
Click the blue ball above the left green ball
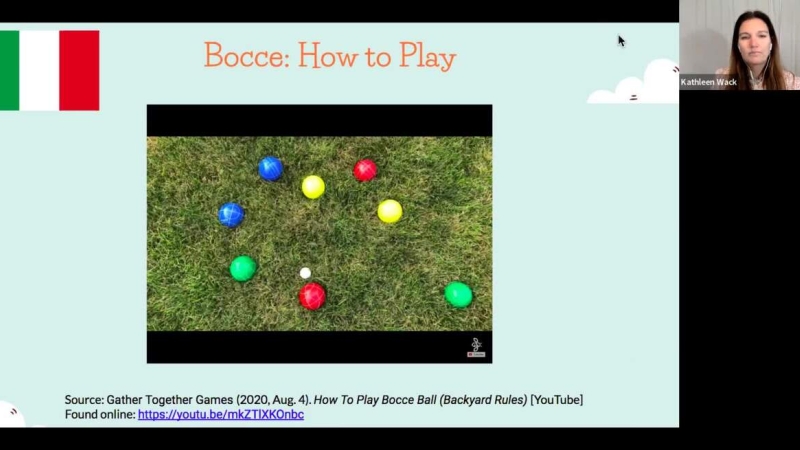point(231,214)
